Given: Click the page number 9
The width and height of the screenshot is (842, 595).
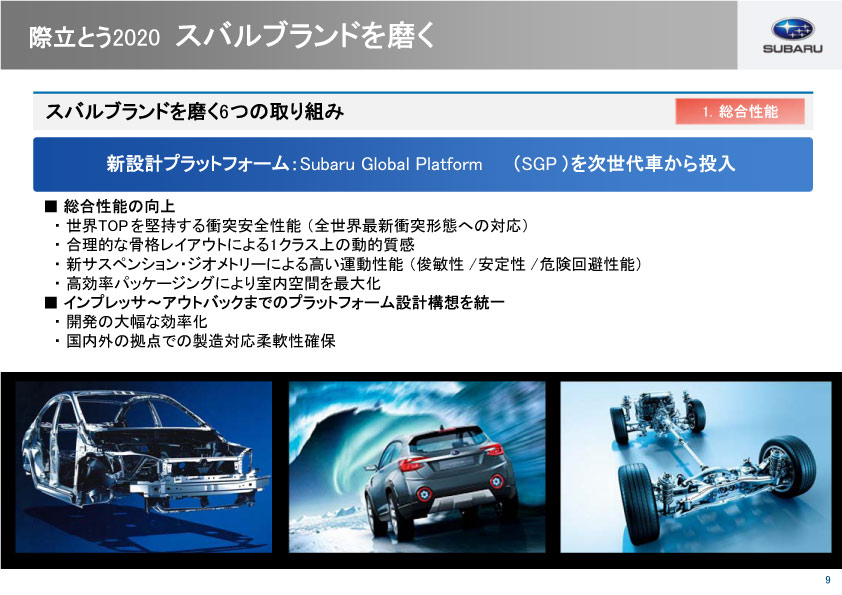Looking at the screenshot, I should pyautogui.click(x=828, y=580).
